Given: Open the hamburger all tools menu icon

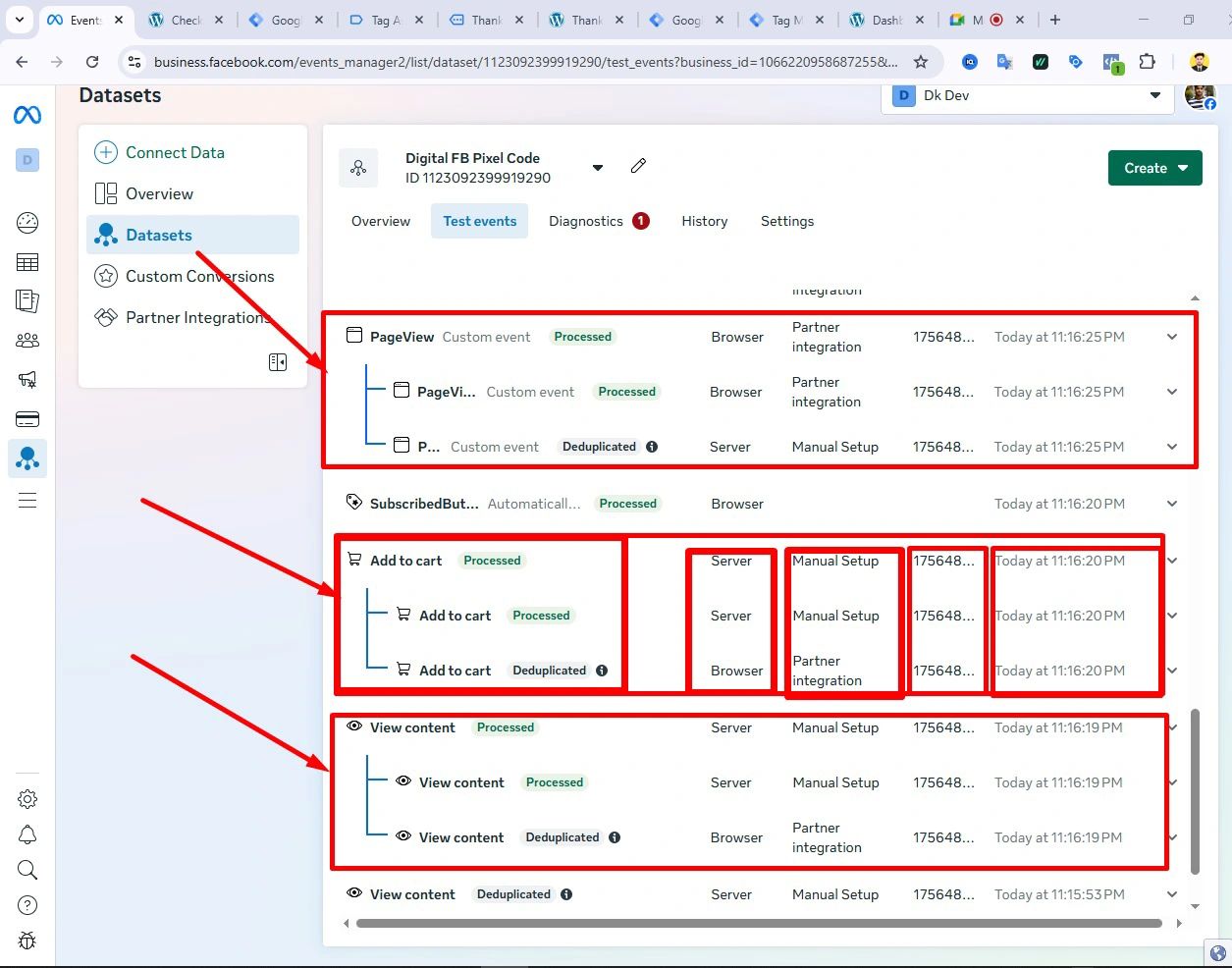Looking at the screenshot, I should tap(27, 501).
